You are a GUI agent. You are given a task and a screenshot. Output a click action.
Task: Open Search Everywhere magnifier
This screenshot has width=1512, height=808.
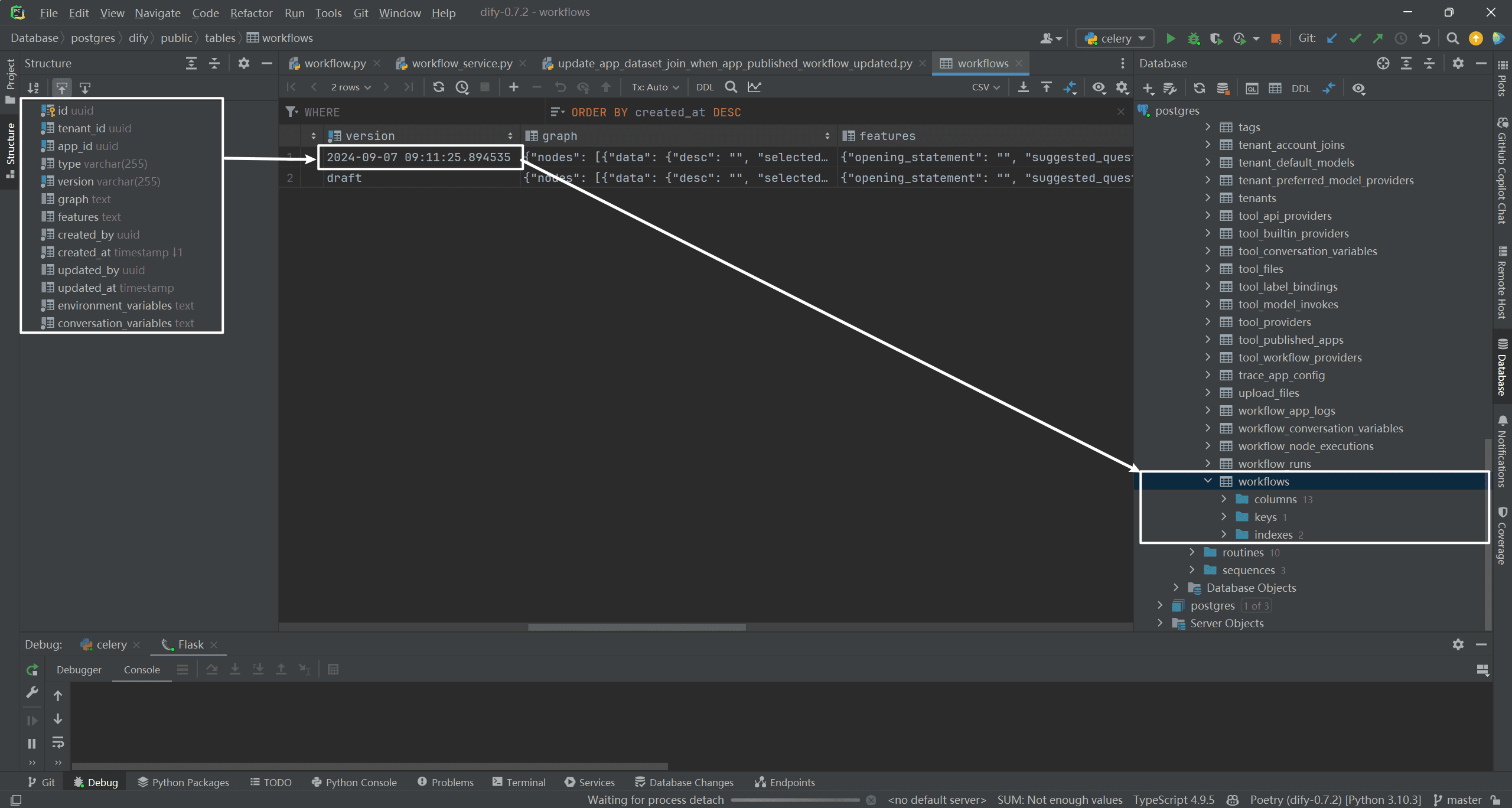(x=1452, y=38)
